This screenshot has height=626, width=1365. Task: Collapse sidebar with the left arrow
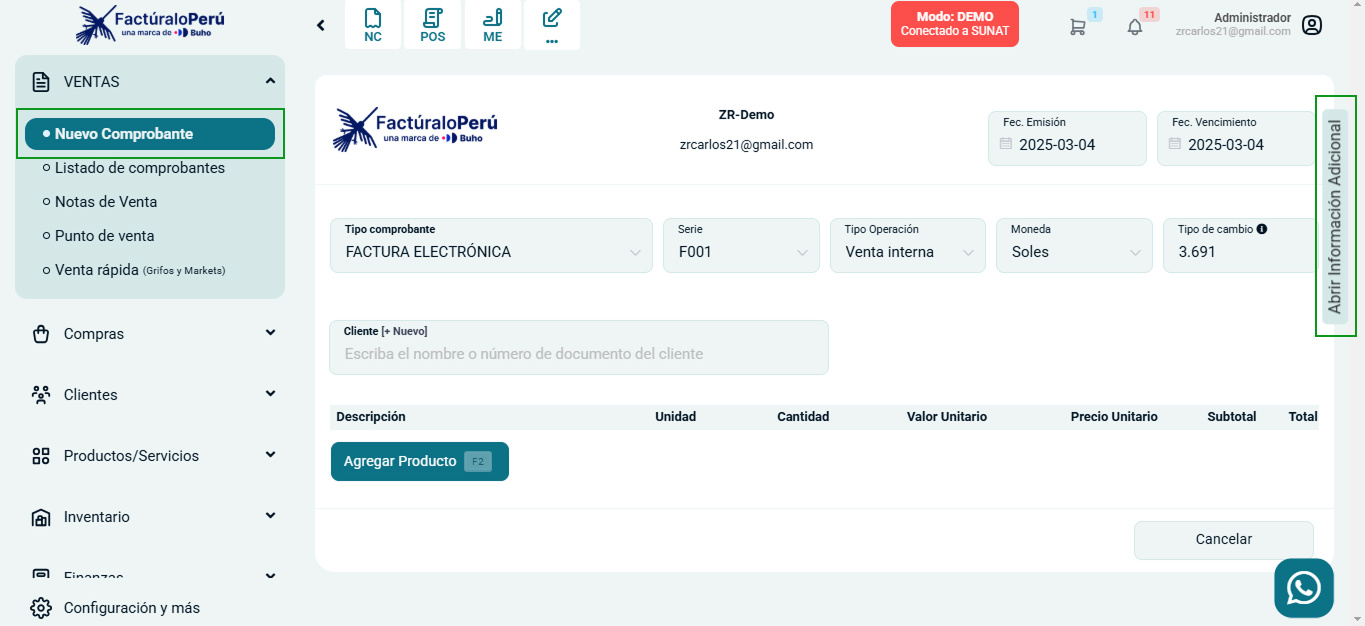point(321,25)
